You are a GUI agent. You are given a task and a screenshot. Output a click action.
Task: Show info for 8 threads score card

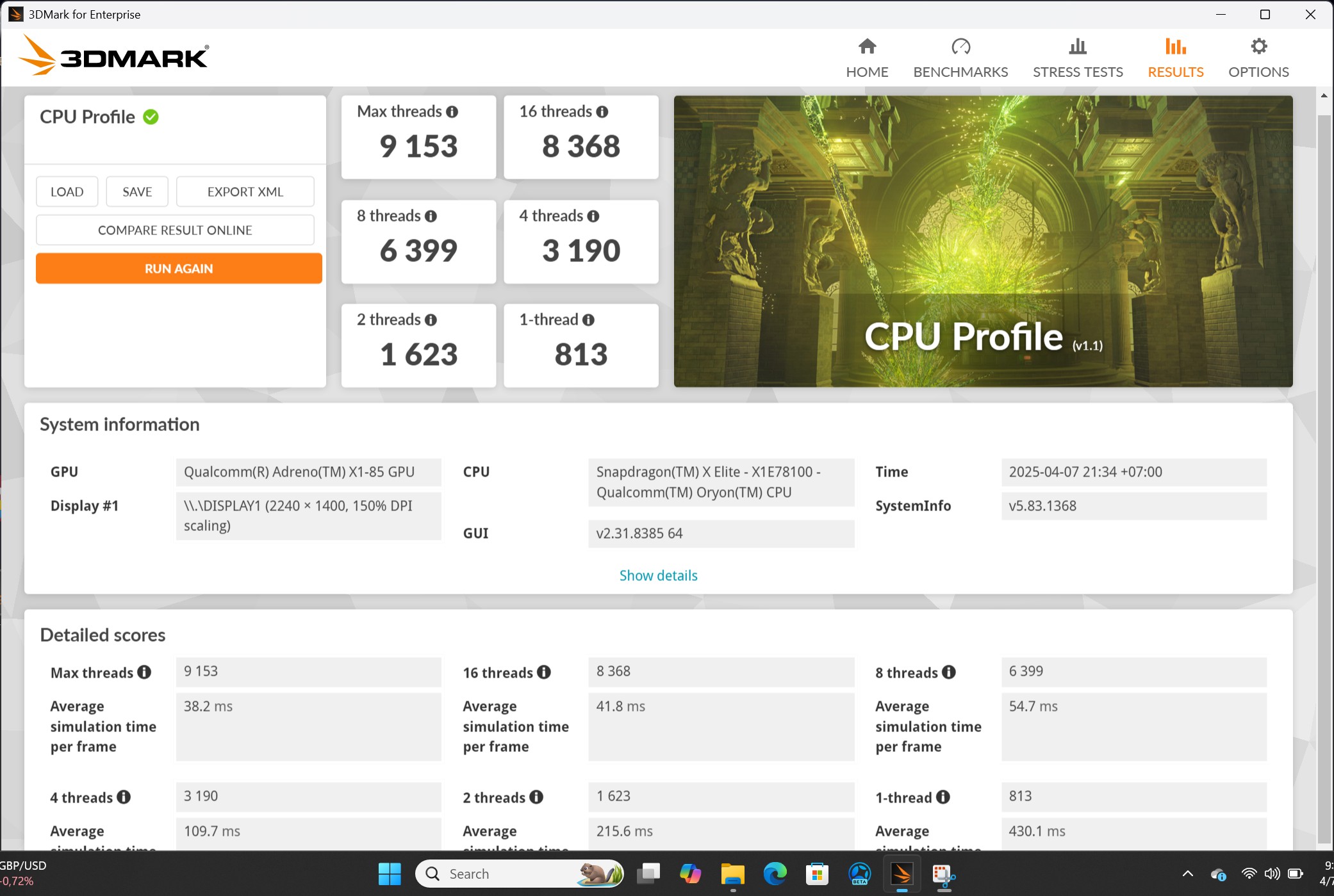click(431, 216)
